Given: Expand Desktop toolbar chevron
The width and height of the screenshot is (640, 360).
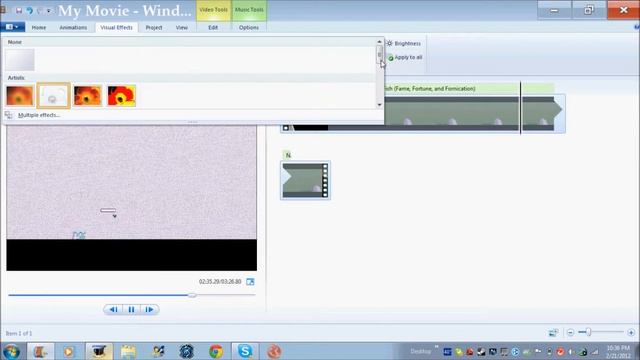Looking at the screenshot, I should point(436,347).
